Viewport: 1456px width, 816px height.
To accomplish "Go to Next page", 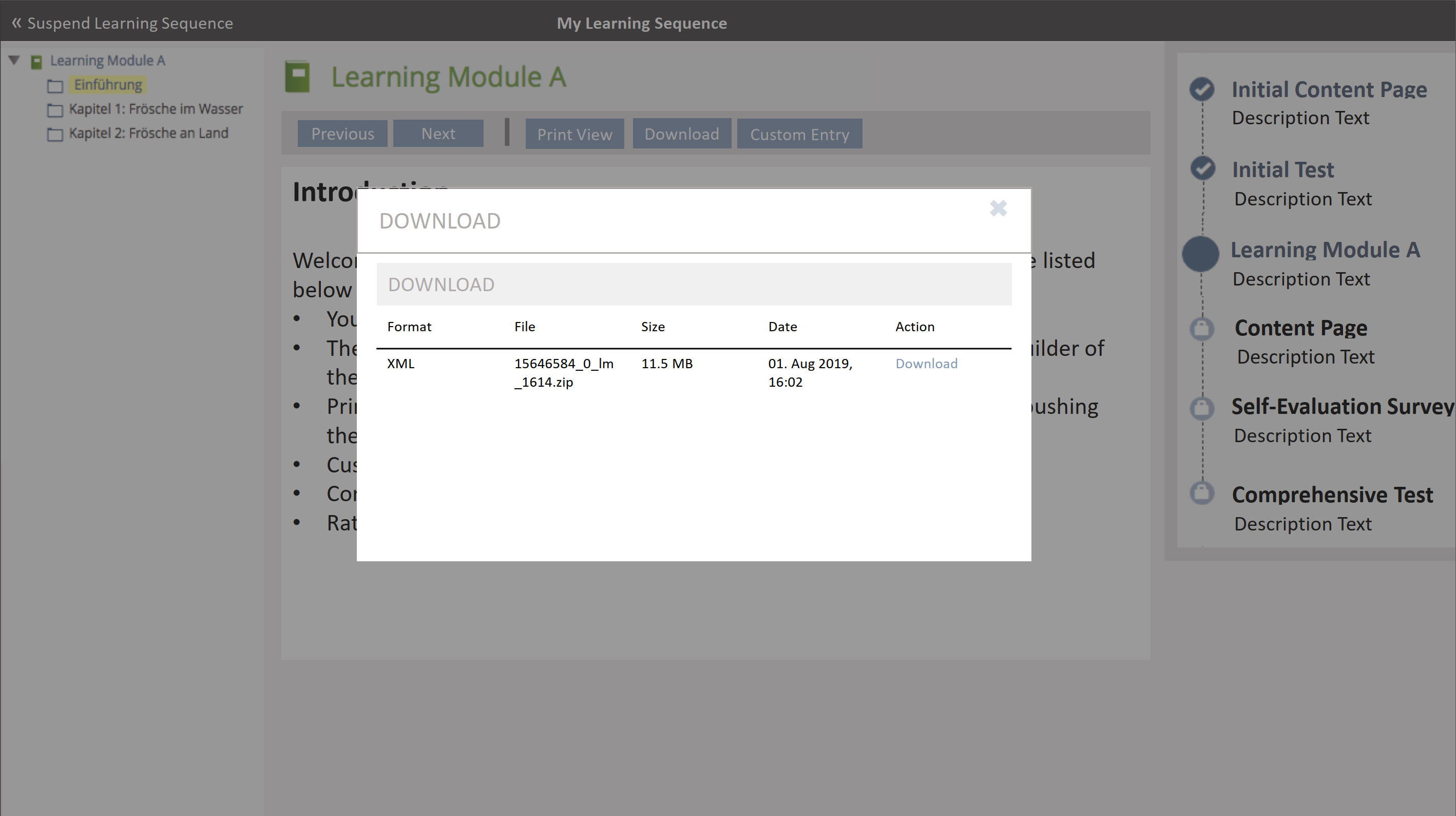I will click(x=438, y=134).
